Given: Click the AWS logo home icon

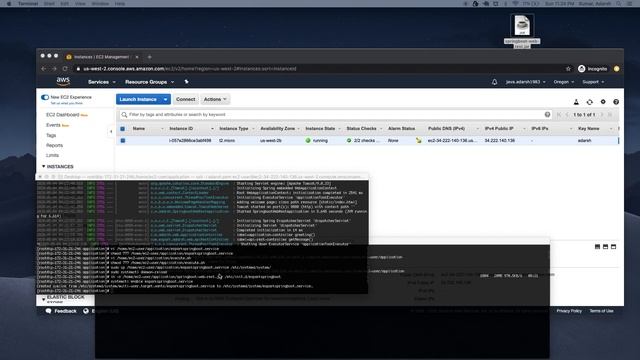Looking at the screenshot, I should [x=63, y=81].
